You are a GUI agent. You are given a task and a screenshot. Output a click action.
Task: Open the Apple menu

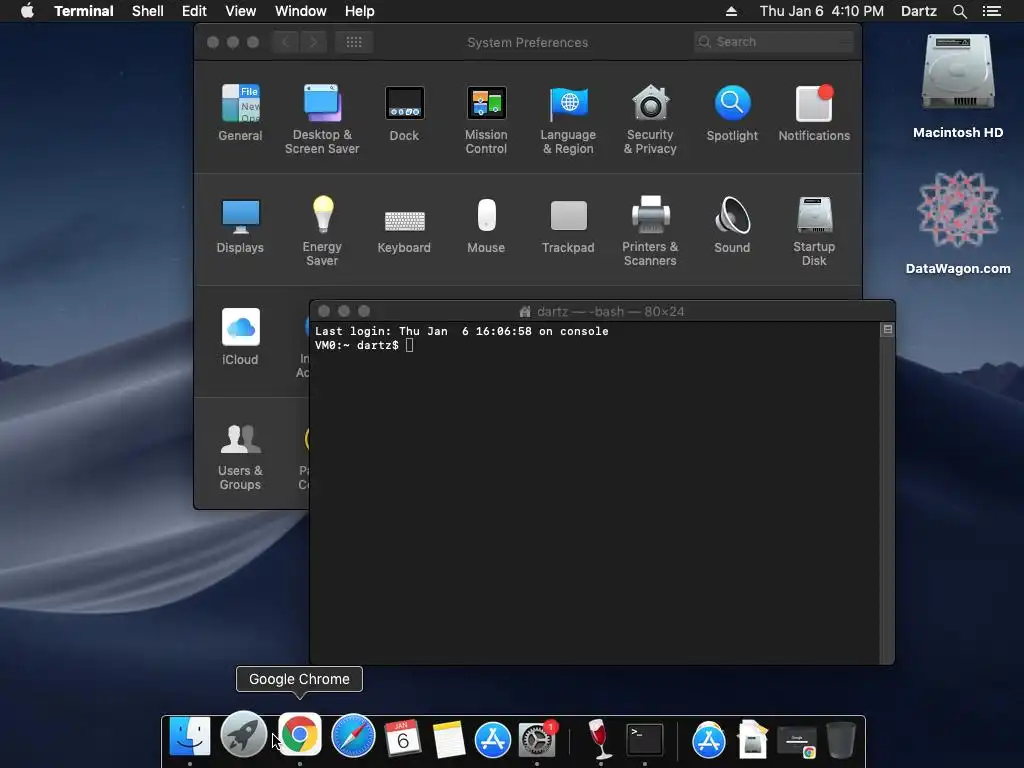pyautogui.click(x=27, y=11)
